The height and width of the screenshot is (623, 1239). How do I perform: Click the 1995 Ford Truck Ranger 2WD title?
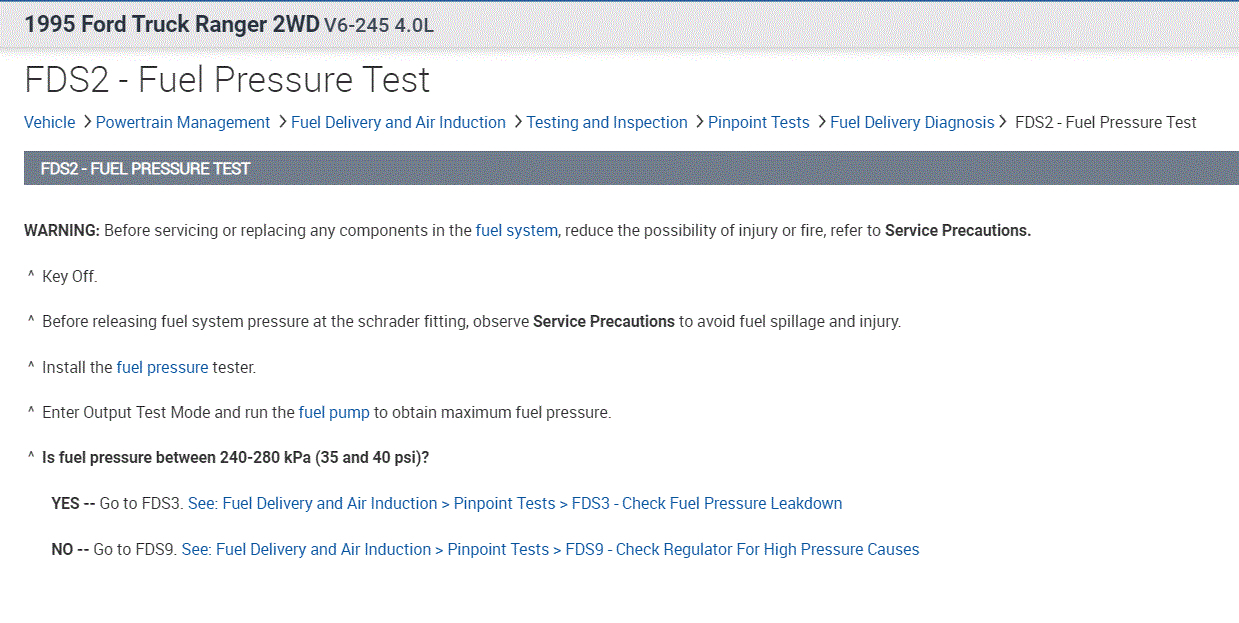coord(171,25)
